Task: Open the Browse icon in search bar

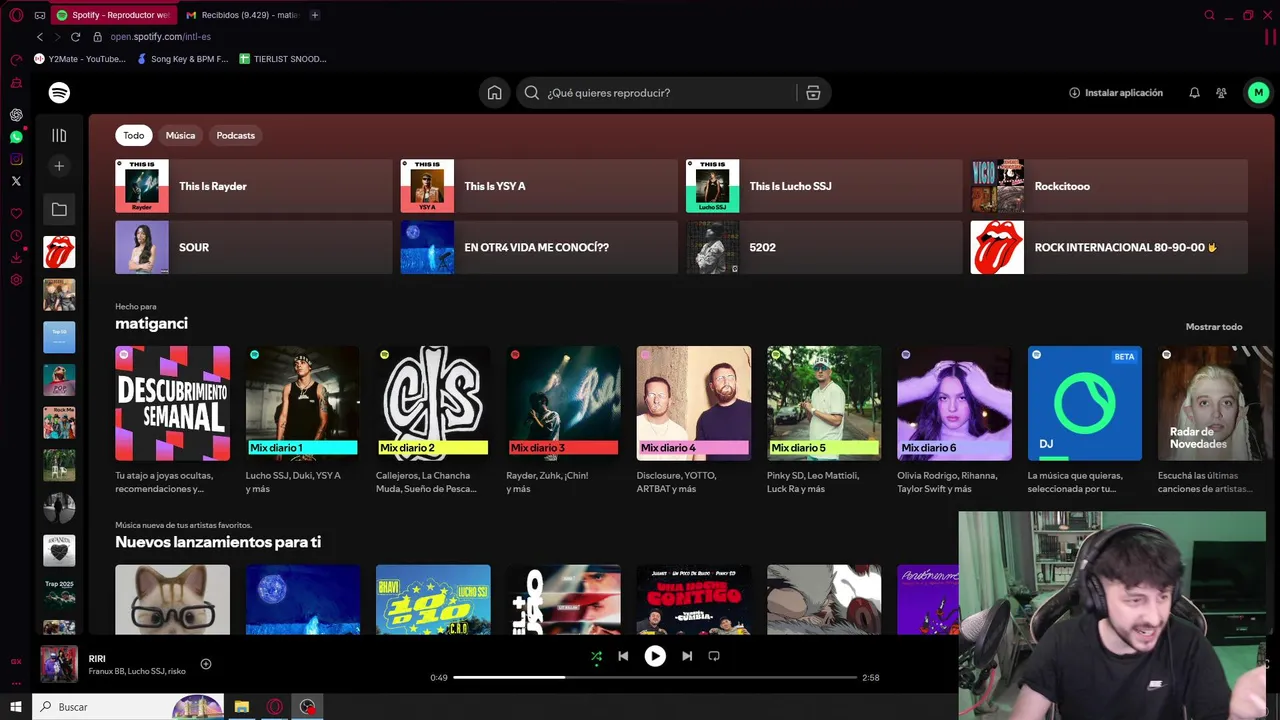Action: (x=813, y=93)
